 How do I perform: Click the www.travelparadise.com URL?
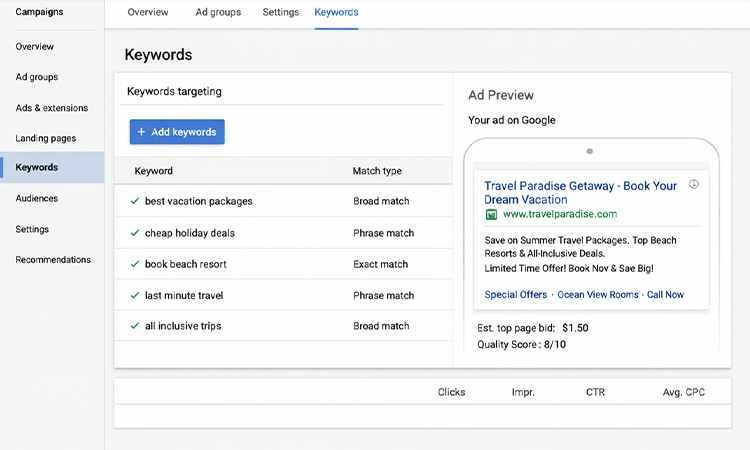click(x=560, y=214)
